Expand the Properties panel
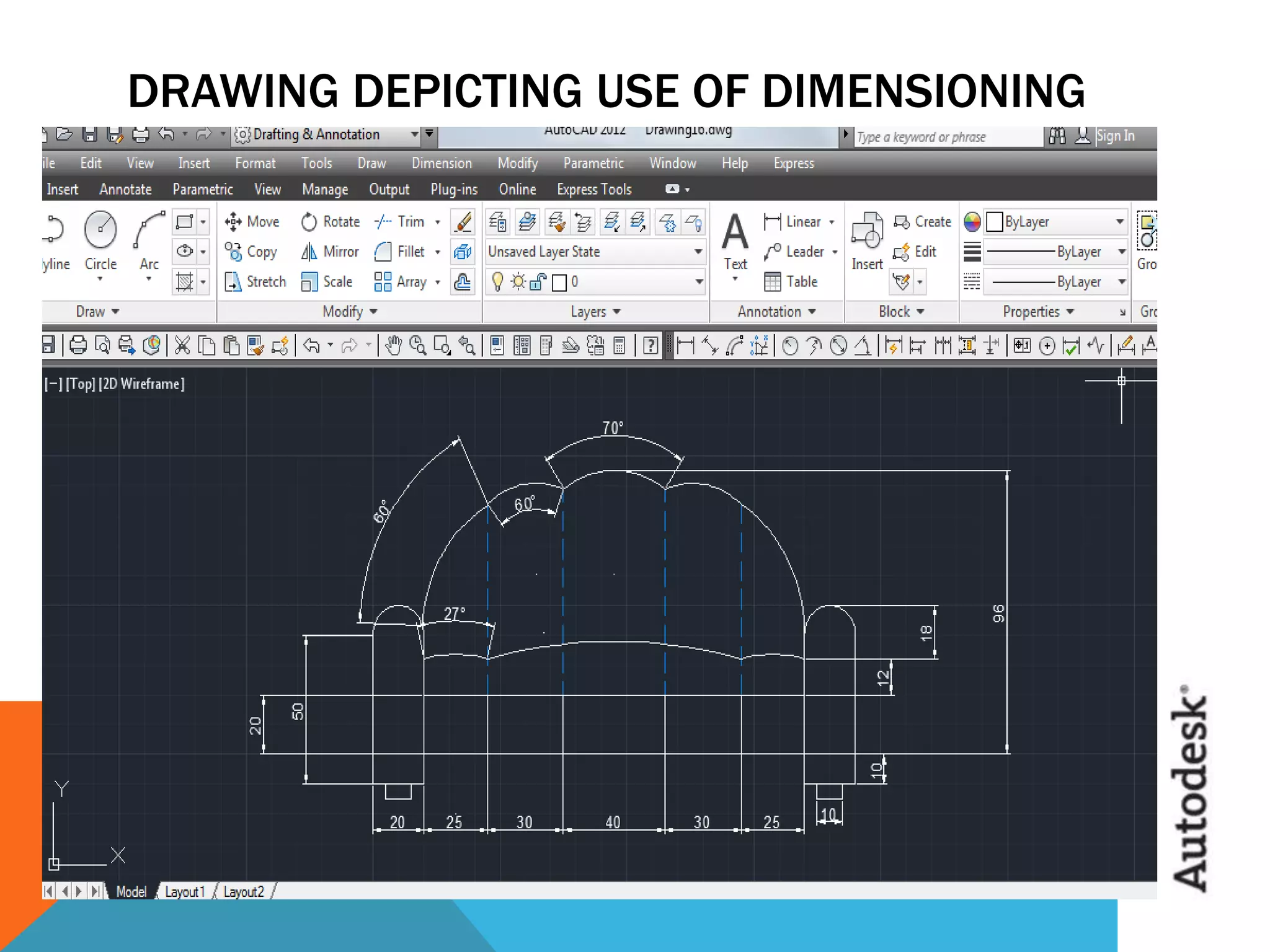This screenshot has height=952, width=1270. click(x=1038, y=312)
